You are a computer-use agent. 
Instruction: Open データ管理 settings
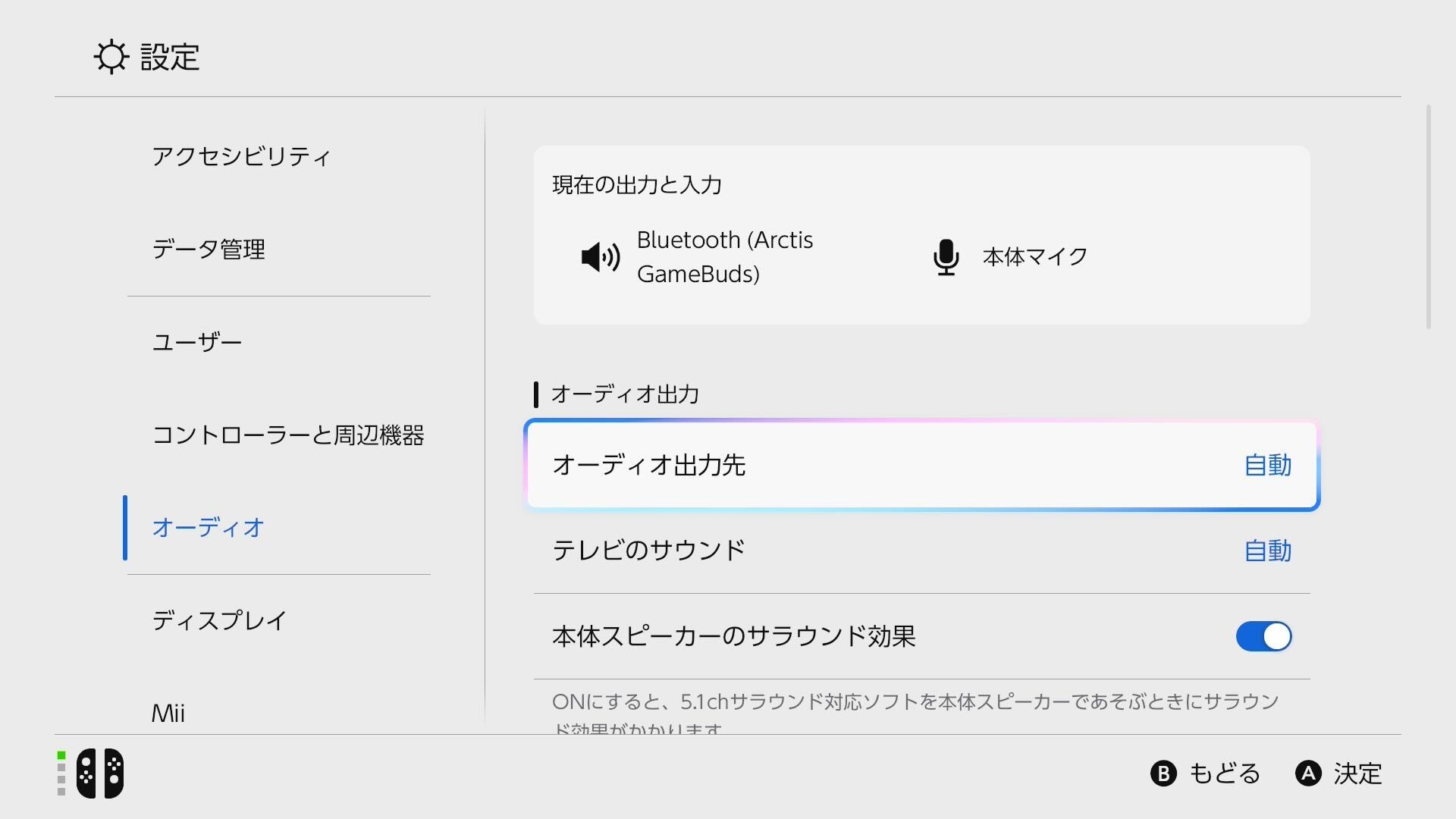[x=209, y=249]
